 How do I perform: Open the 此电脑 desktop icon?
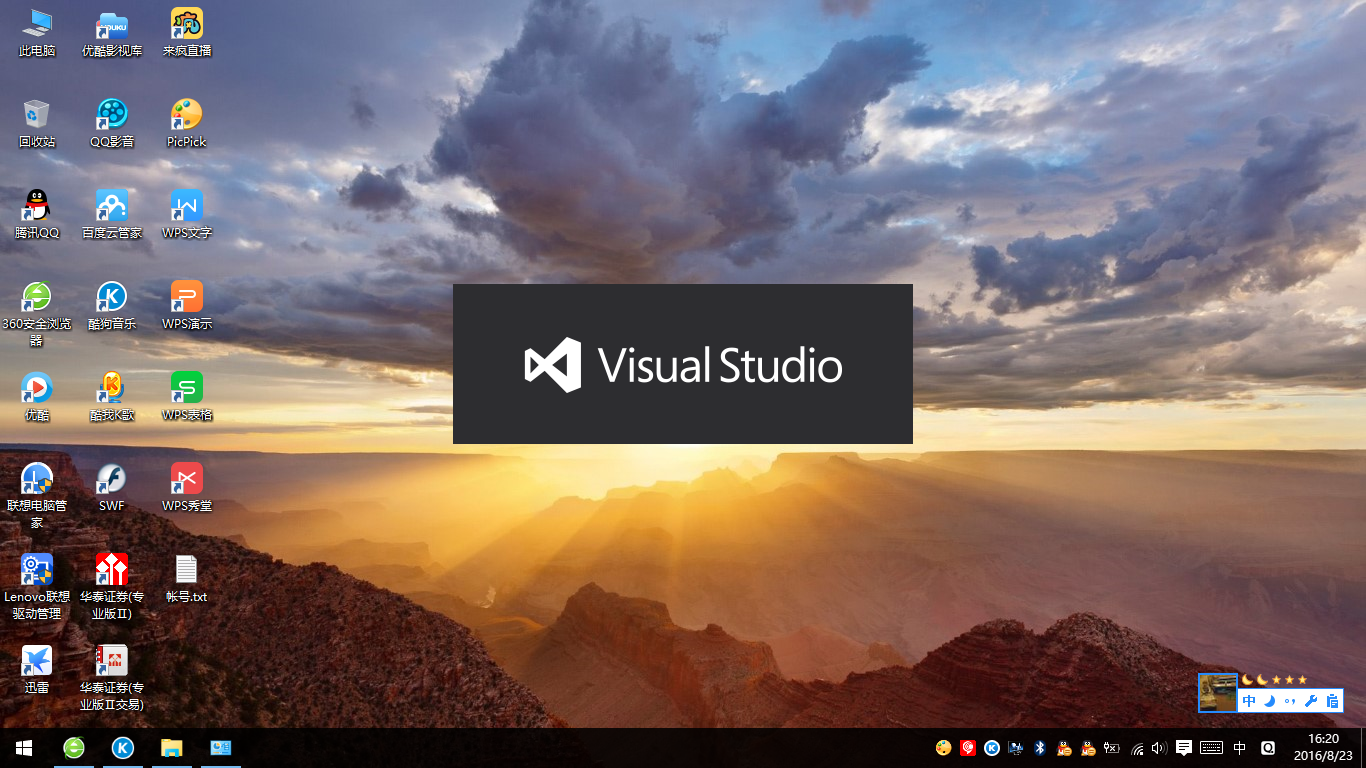(37, 32)
